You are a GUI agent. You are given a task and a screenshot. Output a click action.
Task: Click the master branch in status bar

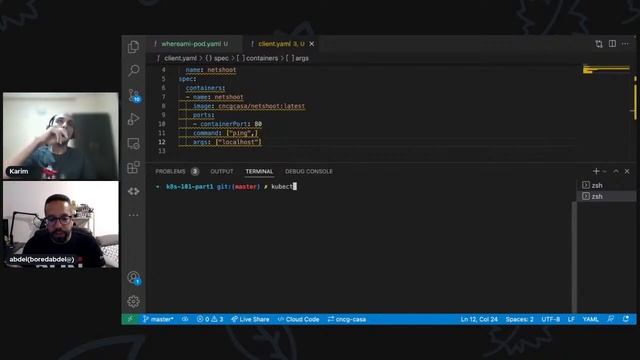pos(158,319)
